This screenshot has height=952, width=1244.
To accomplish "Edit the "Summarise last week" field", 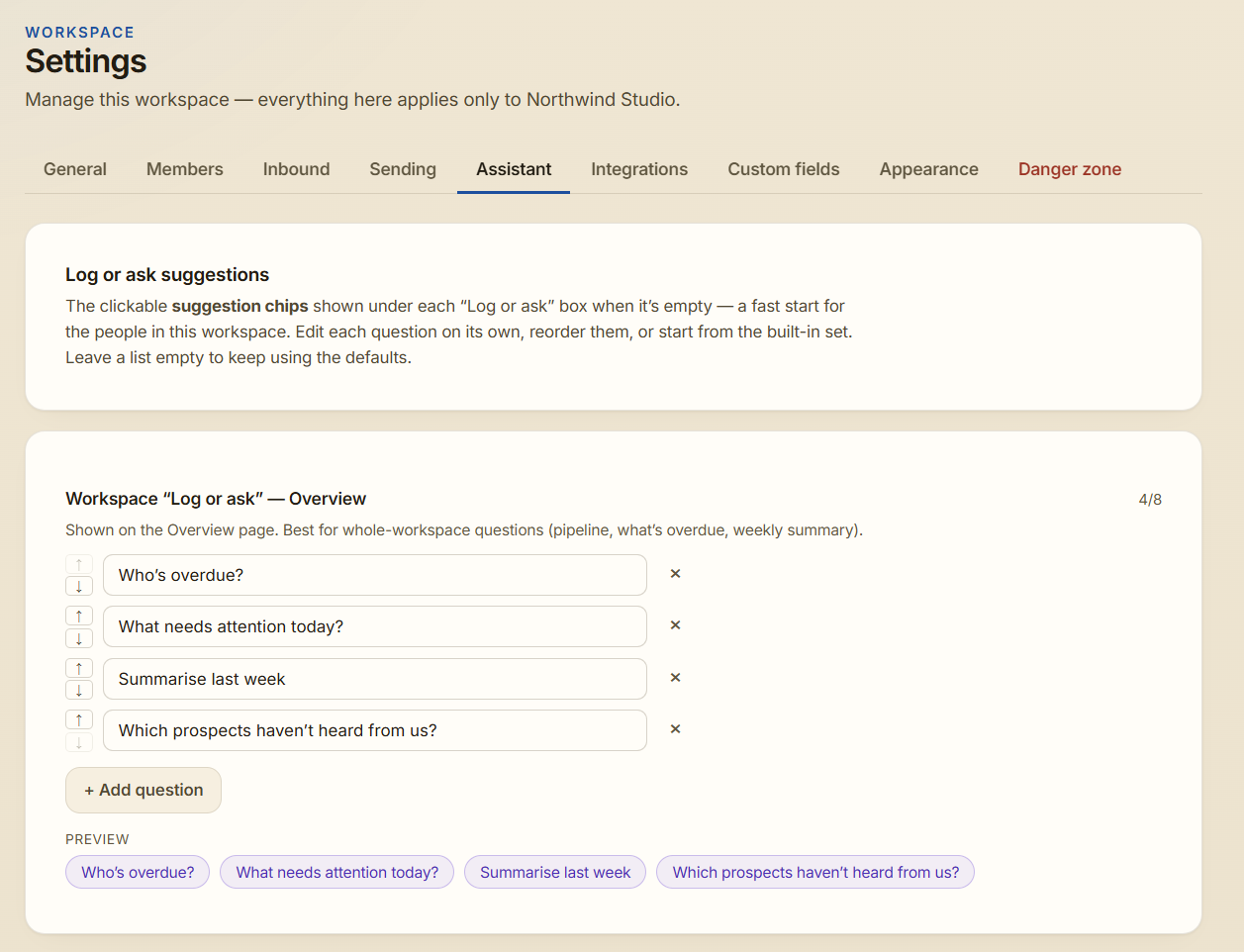I will tap(375, 679).
